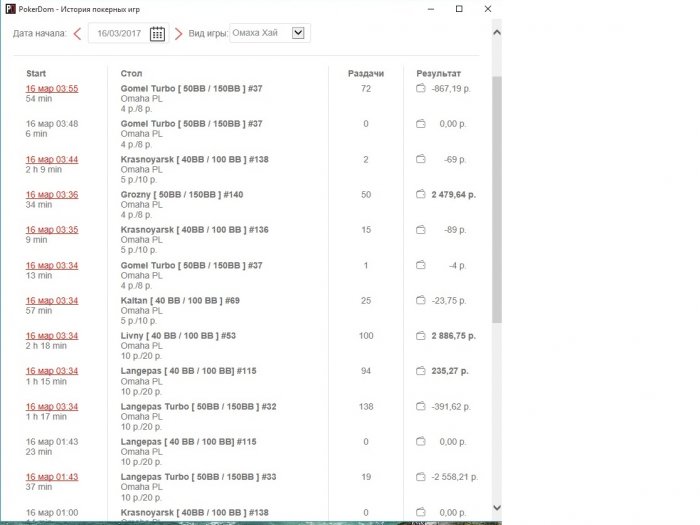The image size is (700, 525).
Task: Open 16 мар 03:34 link lasting 2 h 18 min
Action: pos(52,336)
